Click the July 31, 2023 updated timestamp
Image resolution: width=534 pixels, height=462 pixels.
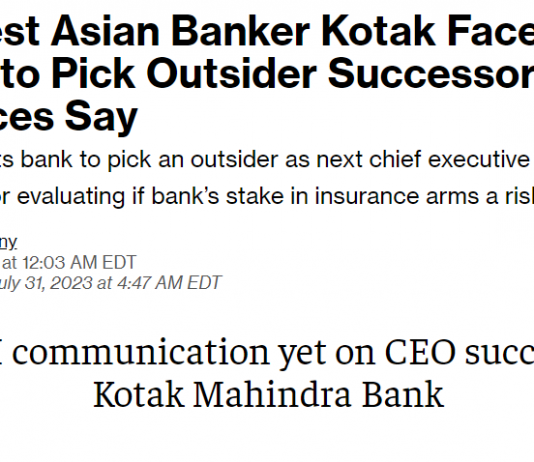click(x=111, y=283)
